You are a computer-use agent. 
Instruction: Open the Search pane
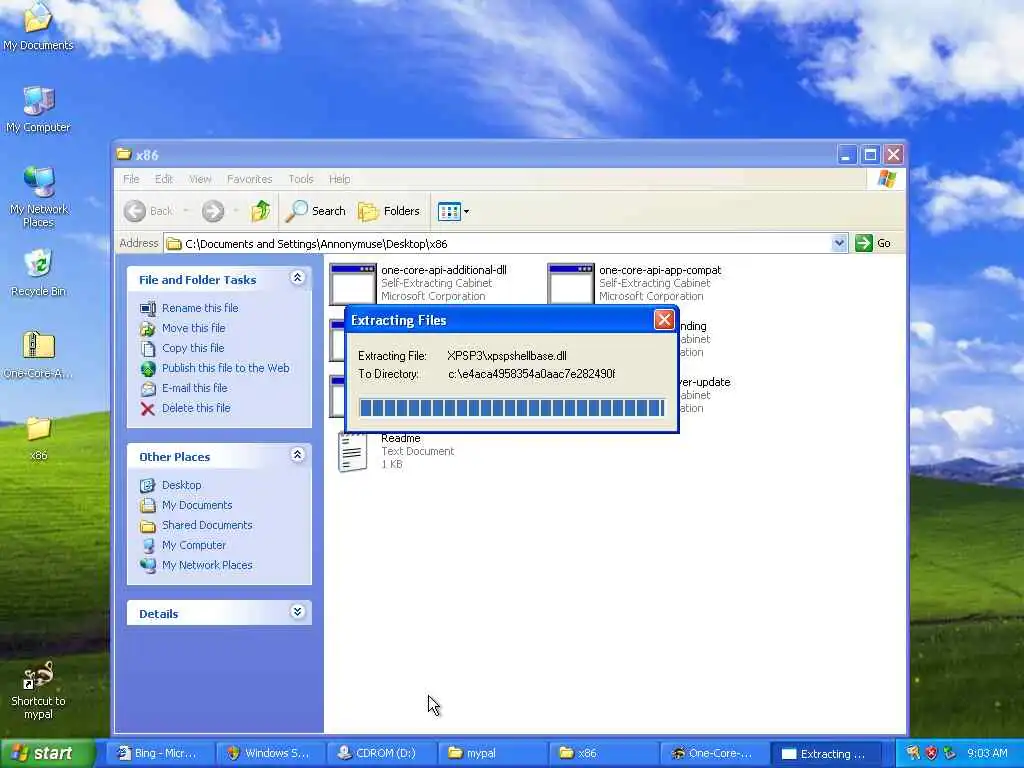(x=316, y=211)
